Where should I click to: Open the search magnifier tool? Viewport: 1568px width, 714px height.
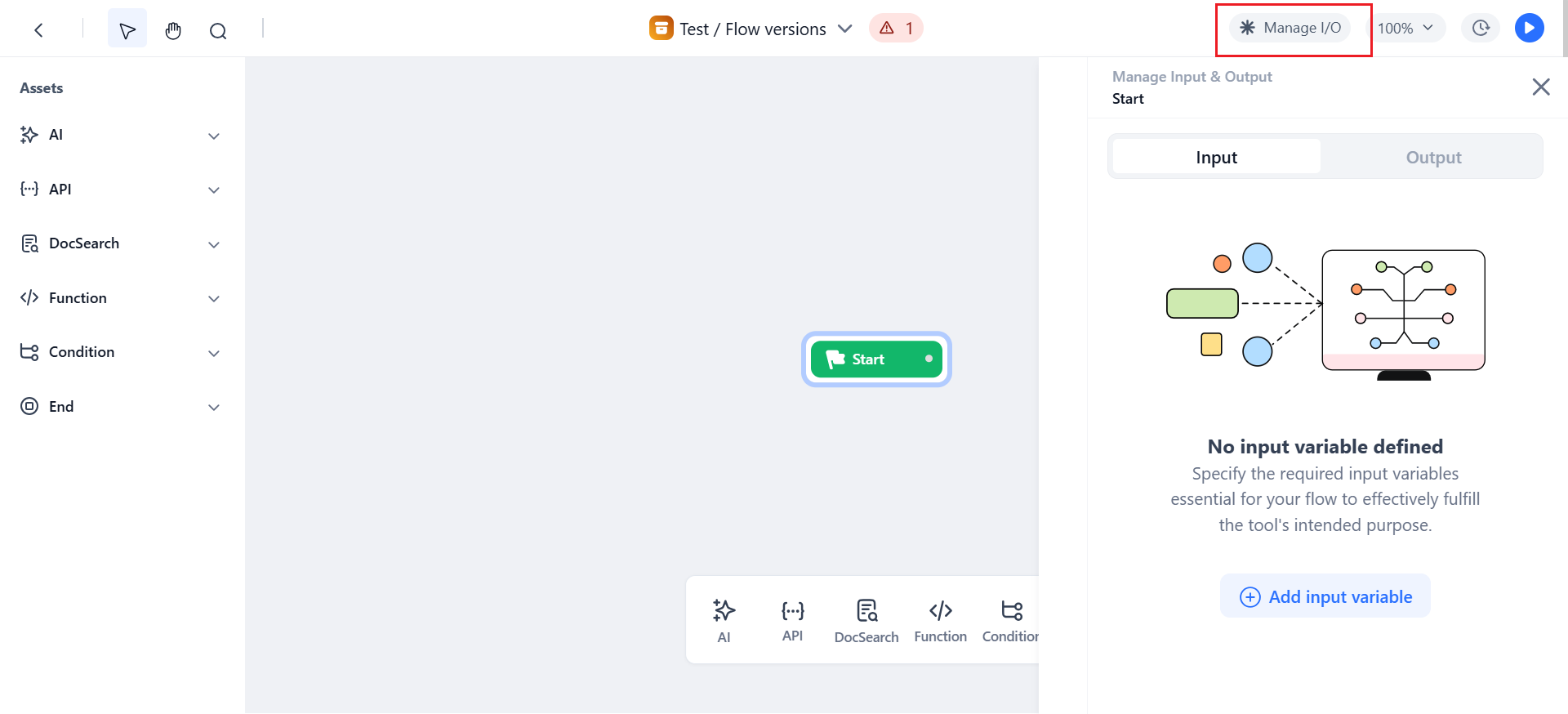click(x=218, y=30)
